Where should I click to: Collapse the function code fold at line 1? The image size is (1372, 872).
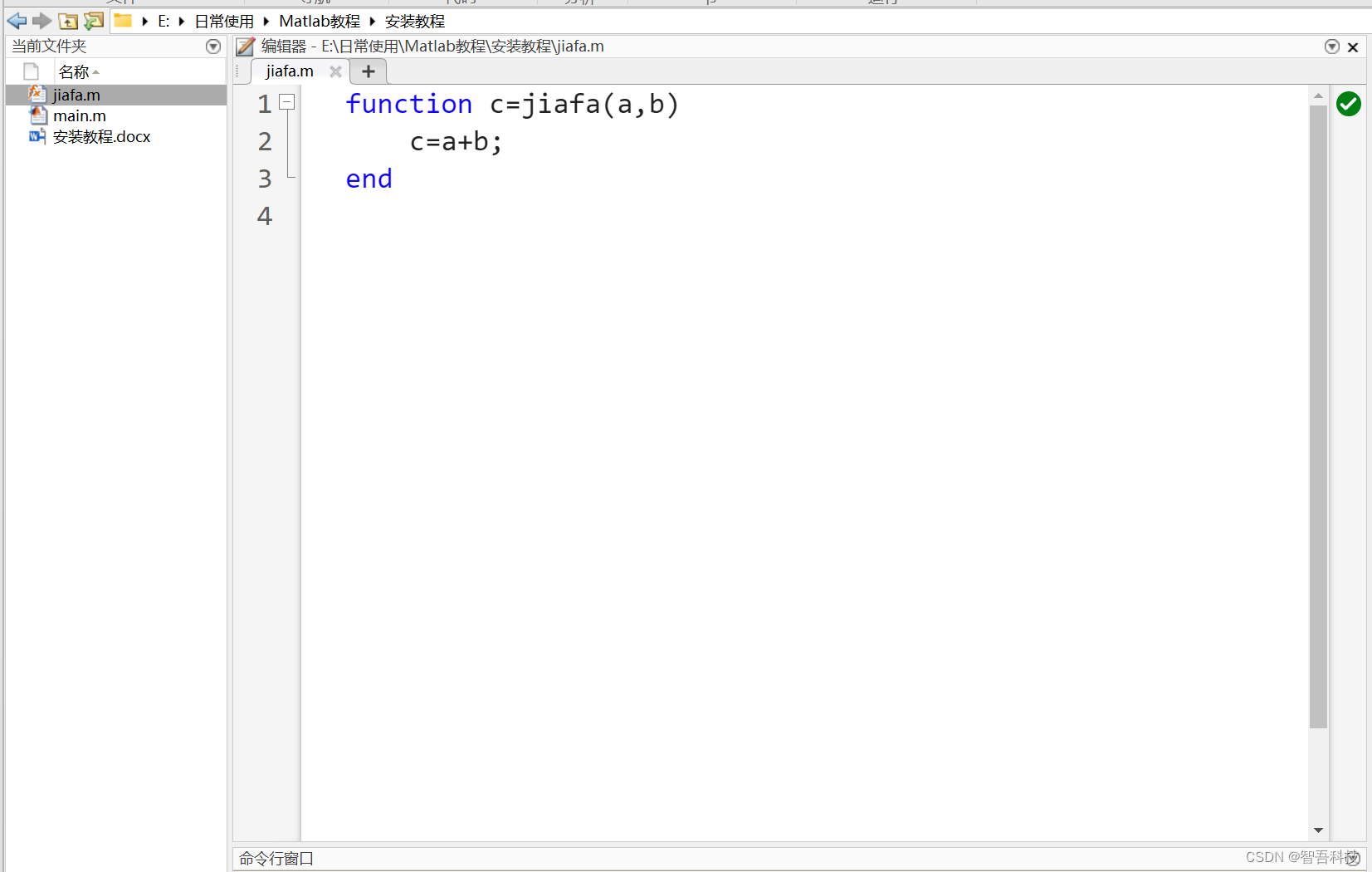coord(287,101)
